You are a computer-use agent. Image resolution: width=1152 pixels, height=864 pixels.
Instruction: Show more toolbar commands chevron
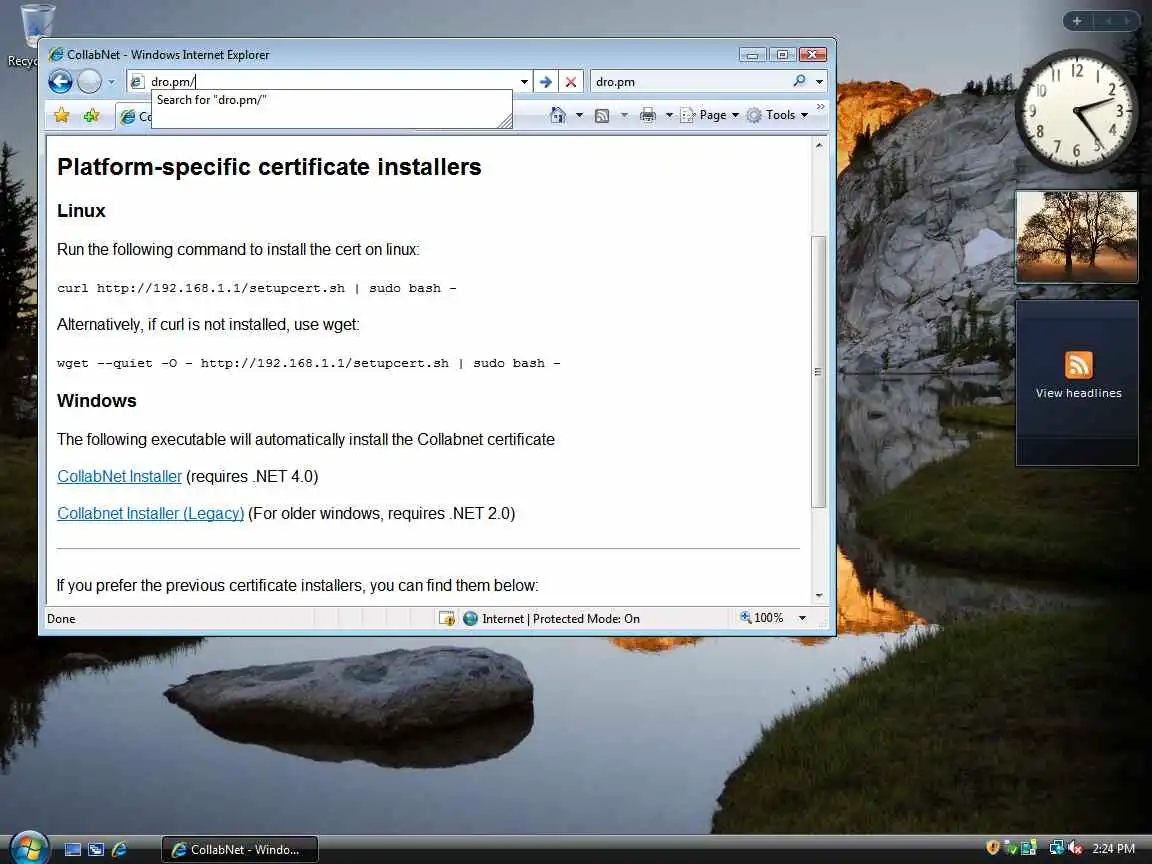[821, 107]
